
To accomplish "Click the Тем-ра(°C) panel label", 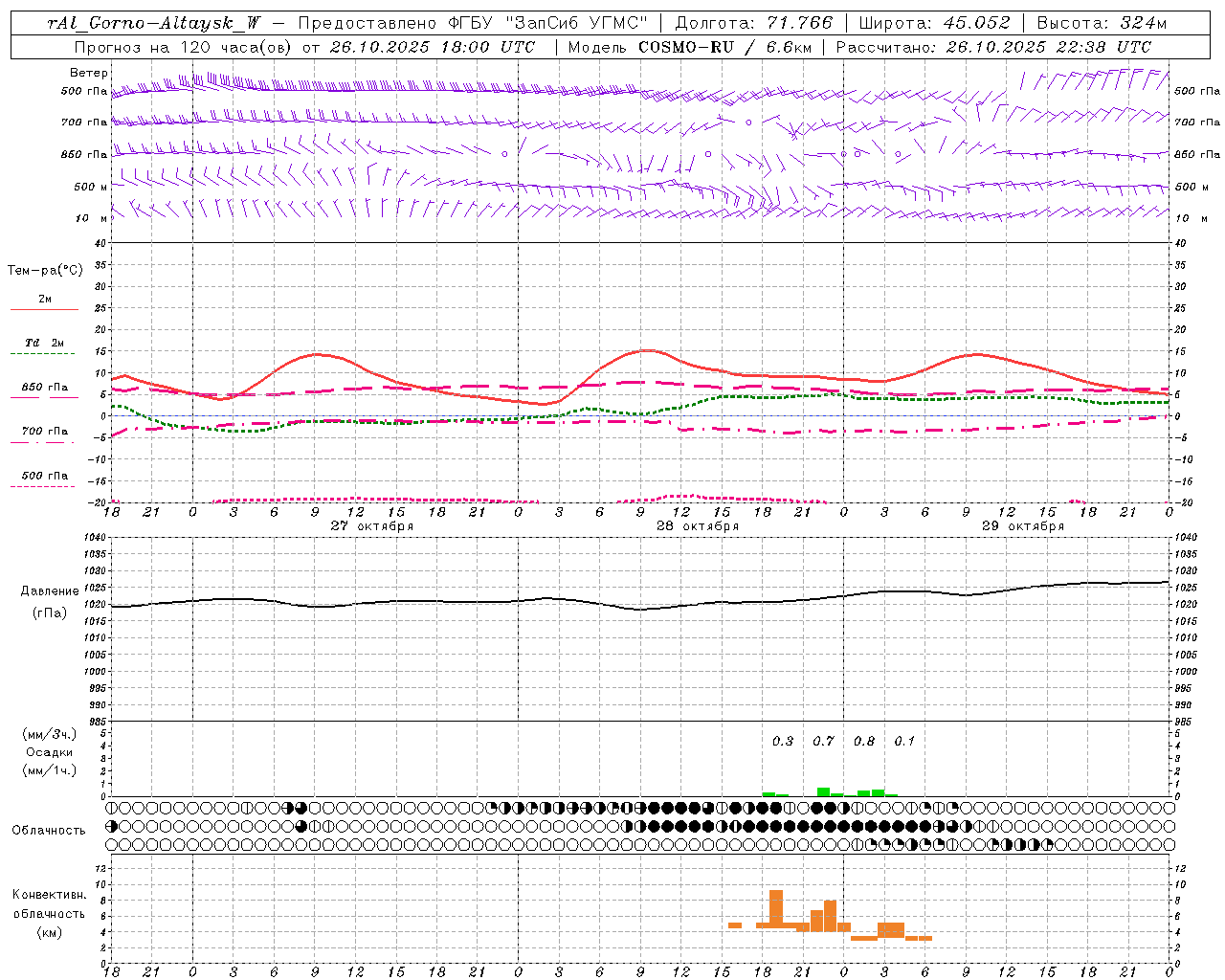I will point(45,270).
